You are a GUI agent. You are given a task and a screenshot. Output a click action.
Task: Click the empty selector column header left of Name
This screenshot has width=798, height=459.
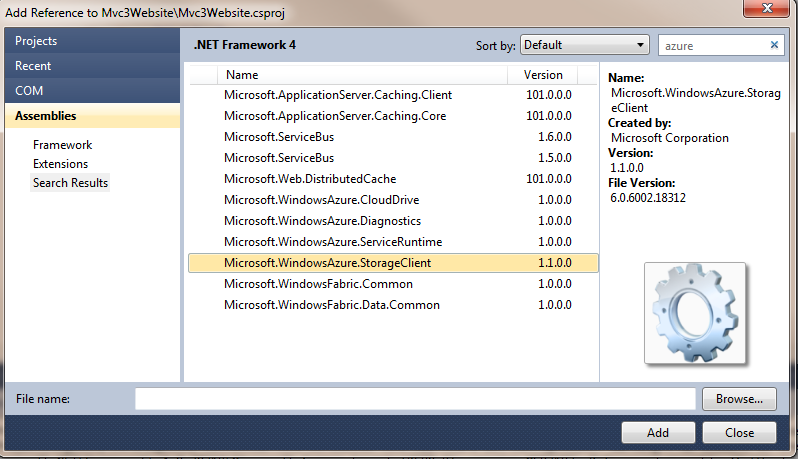(x=204, y=75)
